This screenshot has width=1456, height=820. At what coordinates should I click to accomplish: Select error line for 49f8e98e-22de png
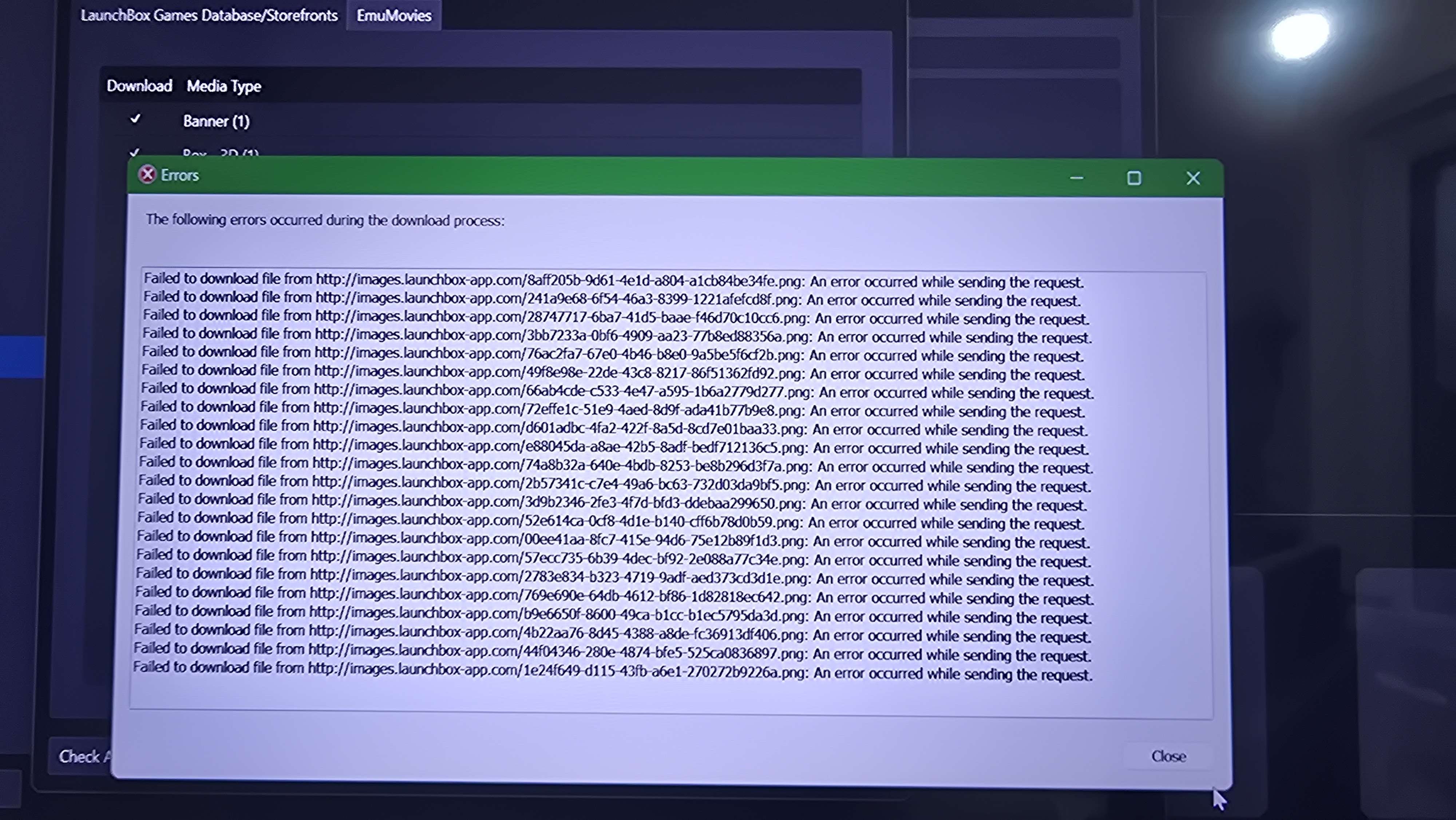(613, 372)
